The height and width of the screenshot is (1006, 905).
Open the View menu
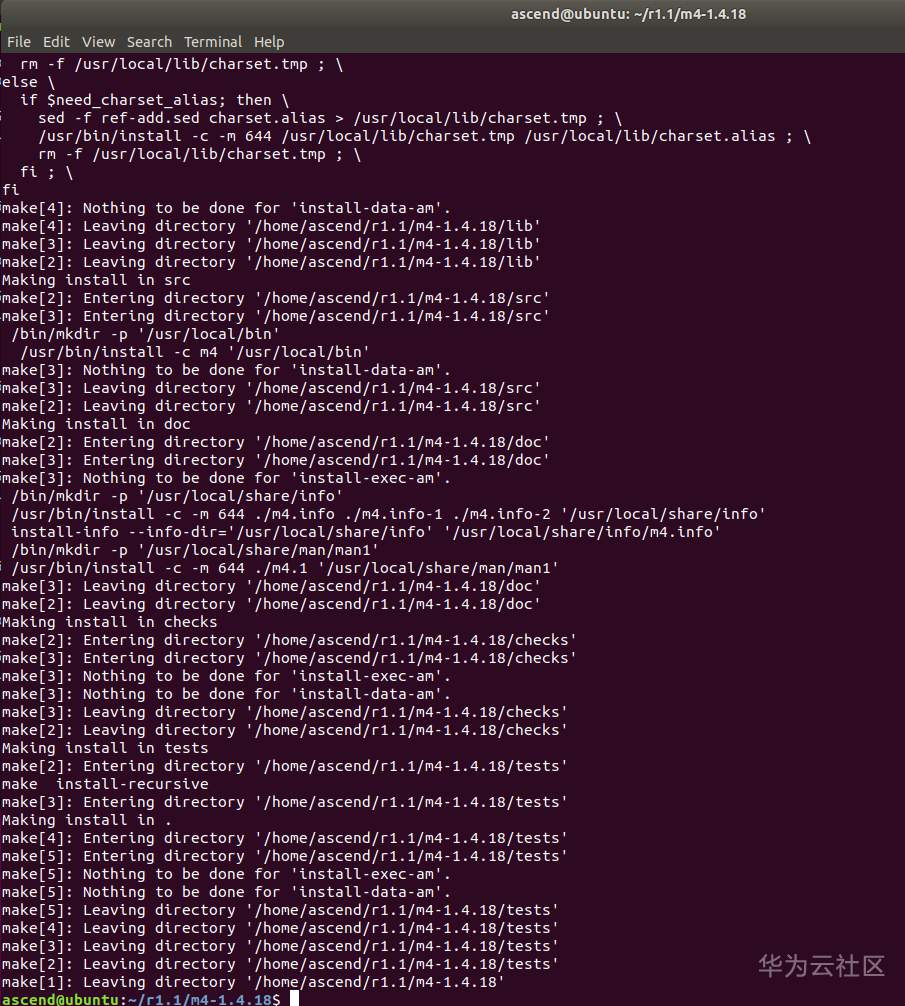[98, 42]
